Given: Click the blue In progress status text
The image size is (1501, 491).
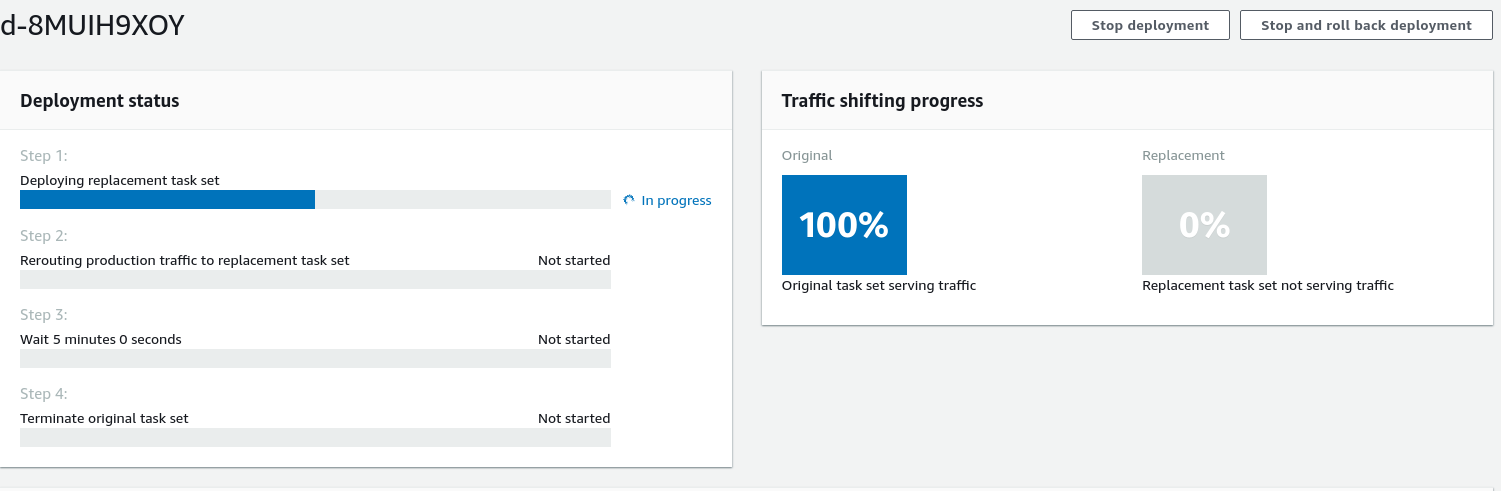Looking at the screenshot, I should tap(676, 201).
